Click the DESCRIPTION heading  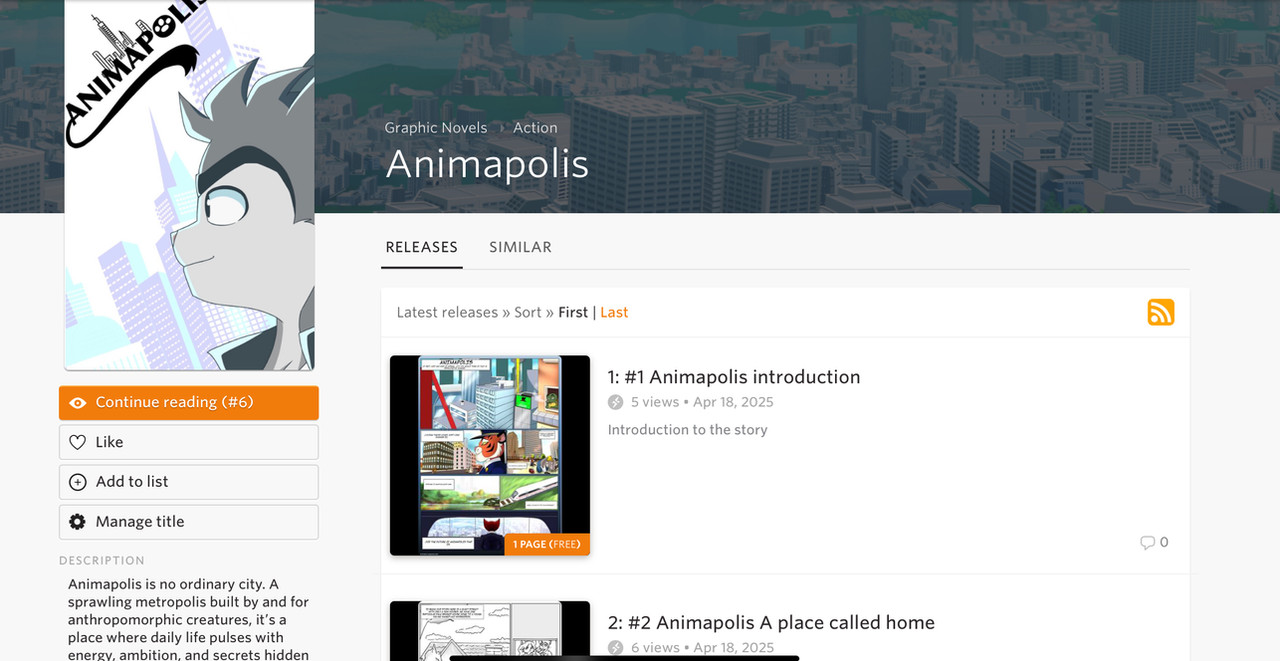pos(102,561)
